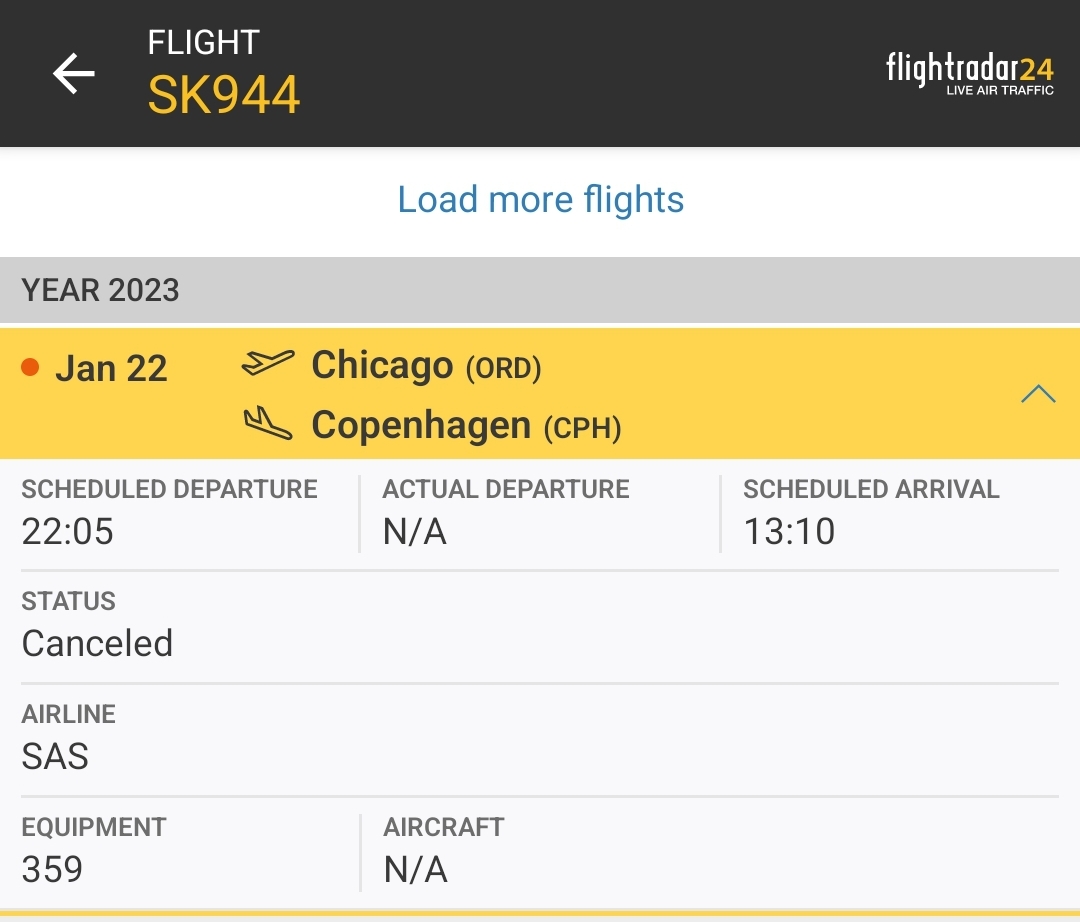Click the YEAR 2023 section header
This screenshot has height=922, width=1080.
(x=100, y=290)
